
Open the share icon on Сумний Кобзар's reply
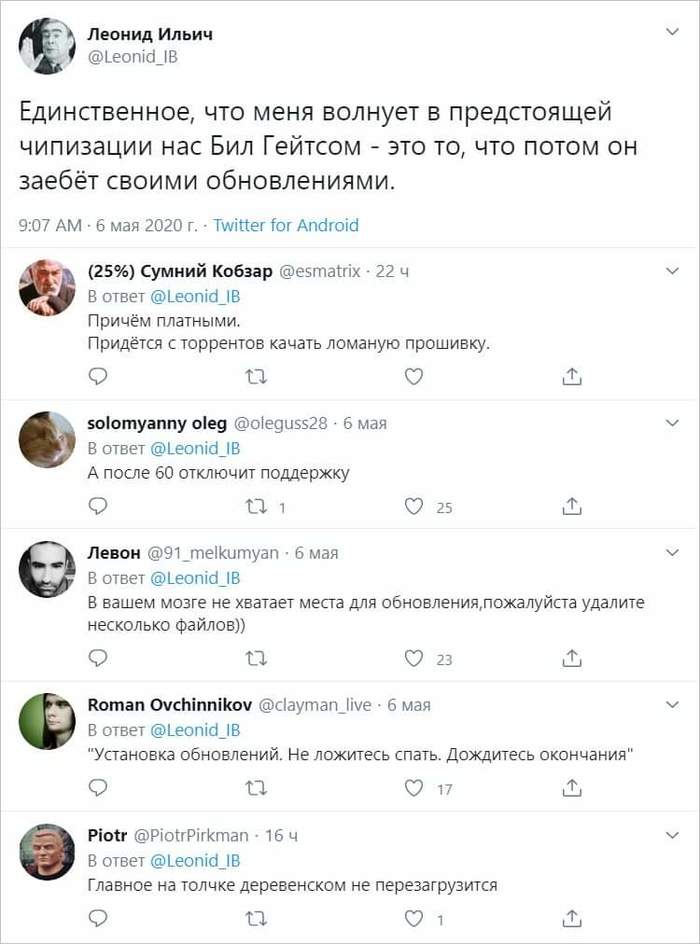tap(572, 377)
